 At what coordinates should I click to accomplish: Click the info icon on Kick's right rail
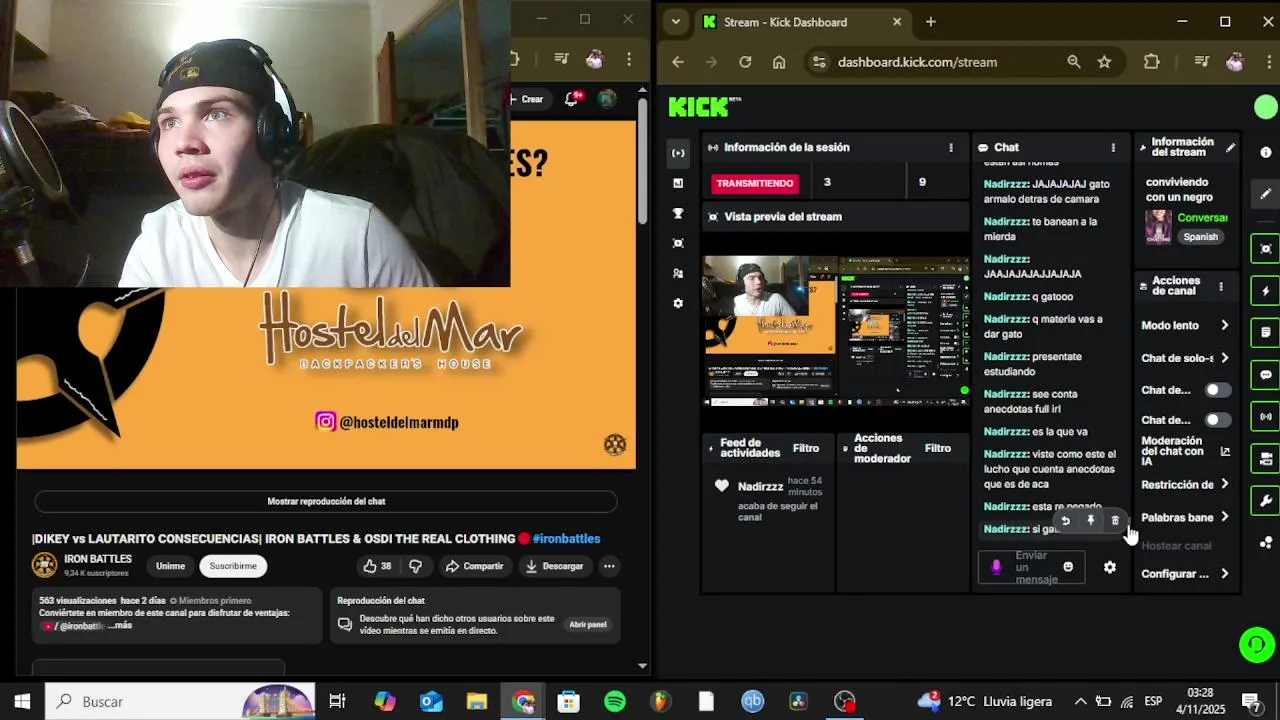1266,153
